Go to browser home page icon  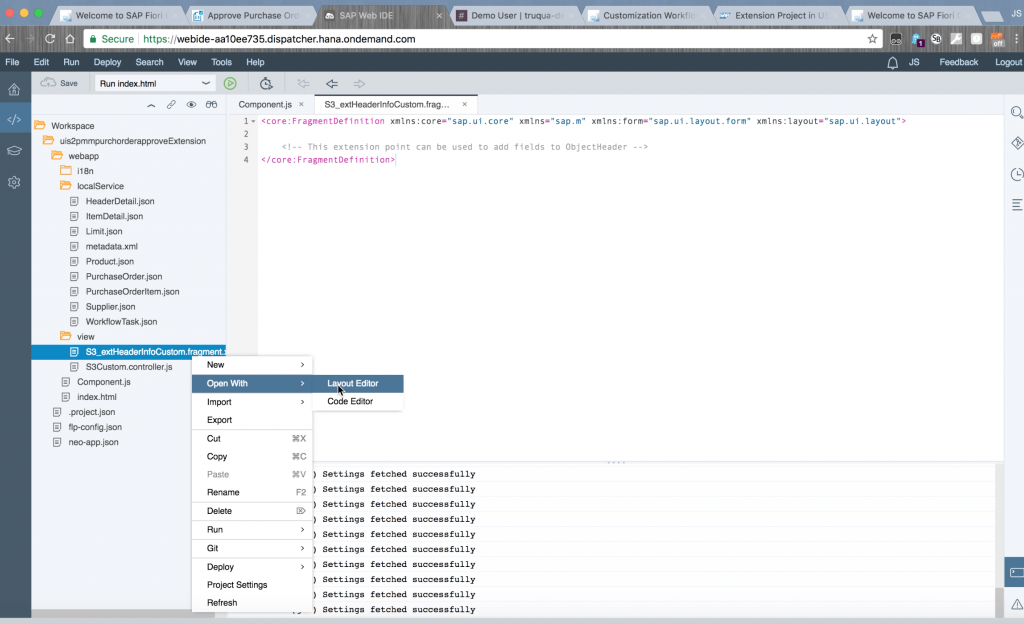tap(70, 39)
